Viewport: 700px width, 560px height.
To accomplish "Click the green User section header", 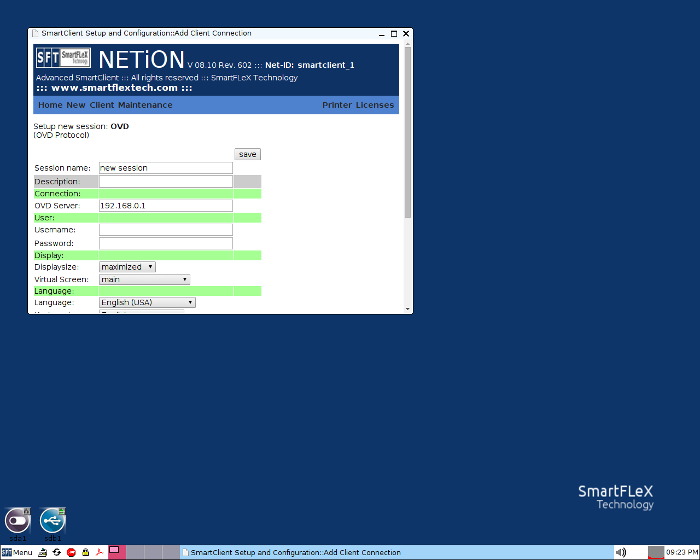I will (x=148, y=218).
